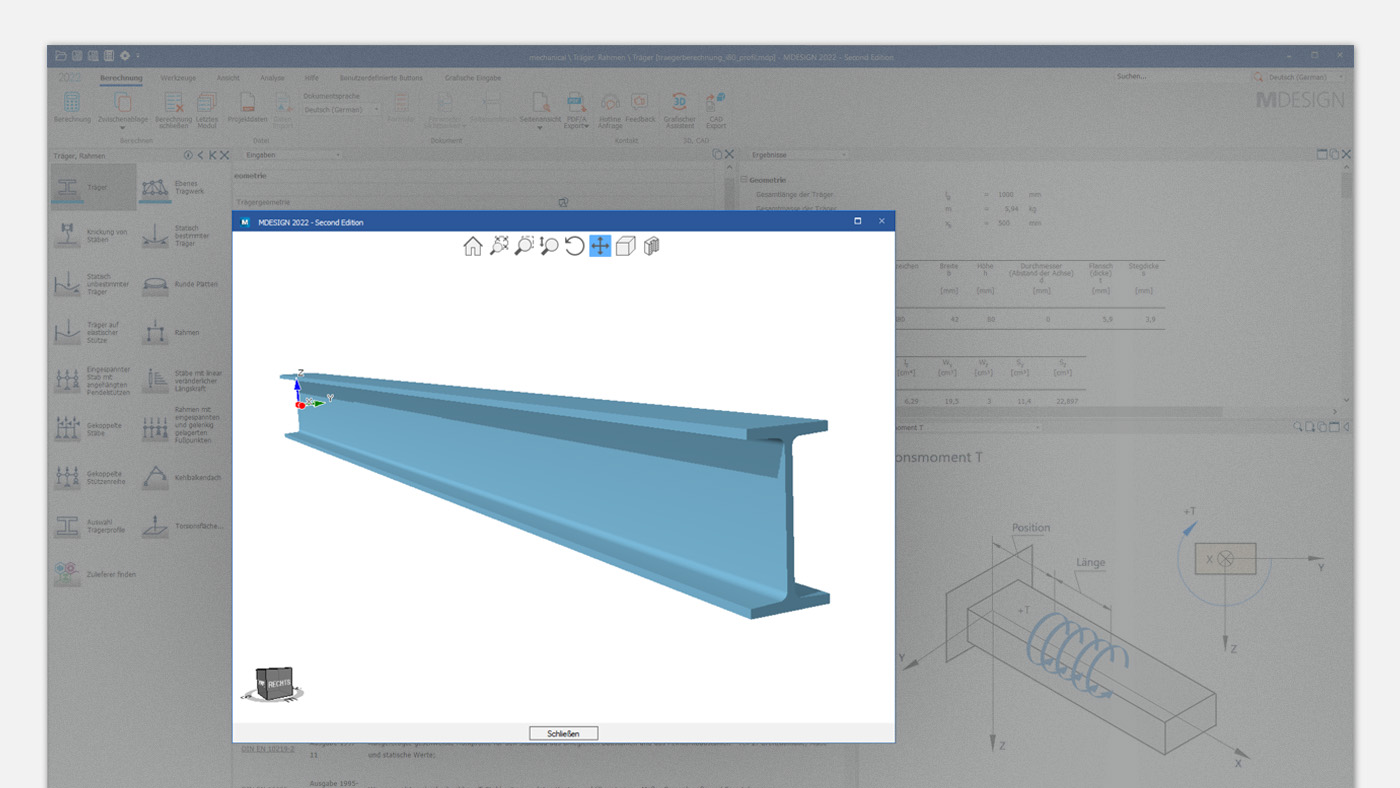Open Letztes Modul from the ribbon

point(207,111)
